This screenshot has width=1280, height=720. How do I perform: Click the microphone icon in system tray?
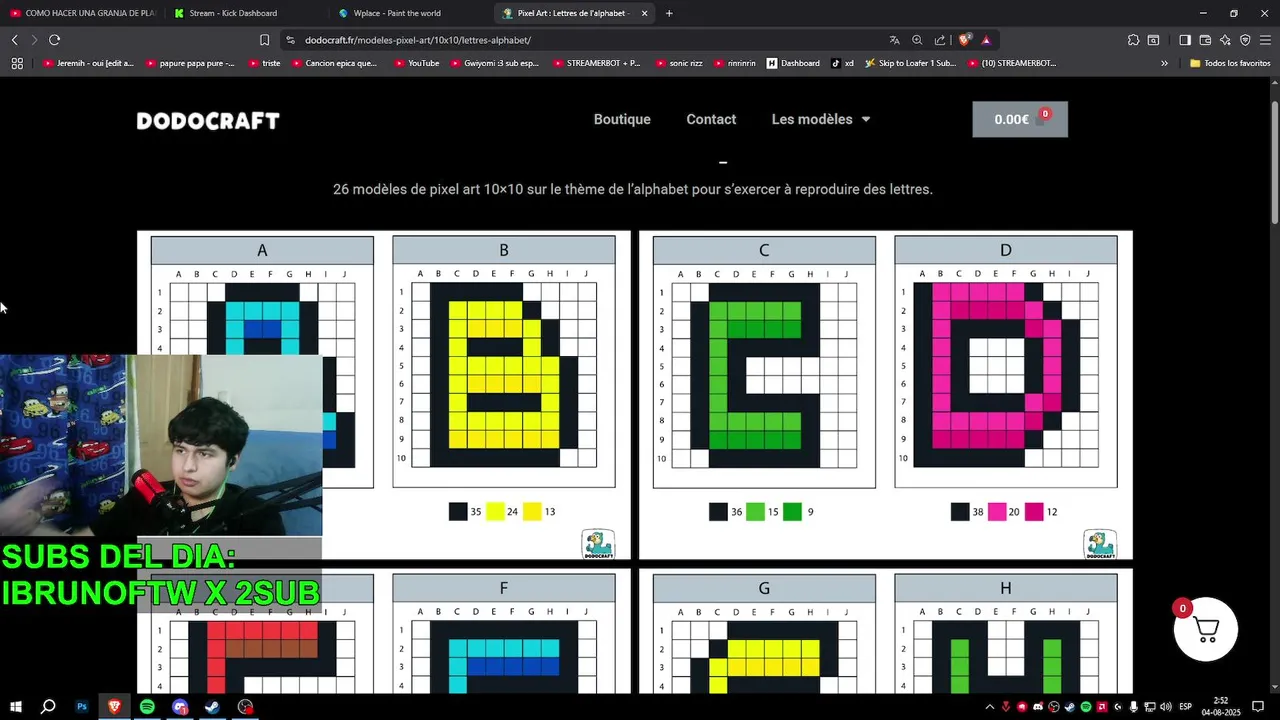coord(1133,707)
